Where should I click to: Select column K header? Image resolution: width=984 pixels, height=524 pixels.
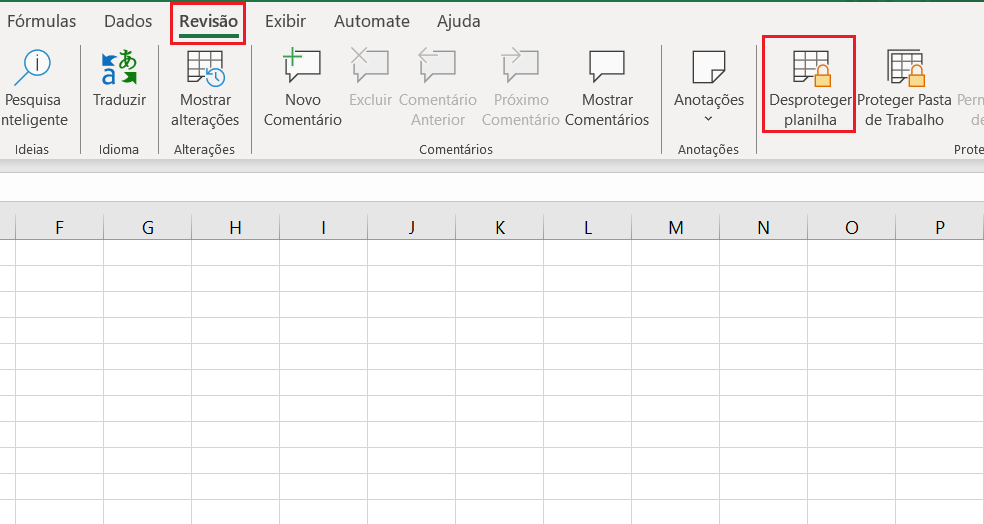click(x=500, y=227)
